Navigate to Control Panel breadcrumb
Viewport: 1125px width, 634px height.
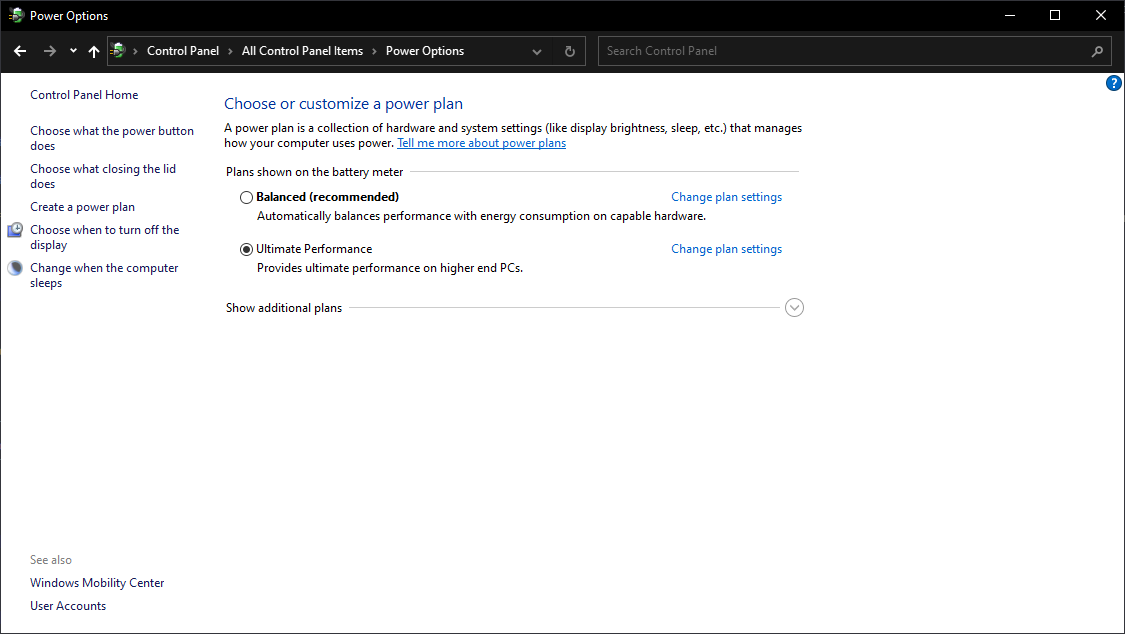click(182, 51)
